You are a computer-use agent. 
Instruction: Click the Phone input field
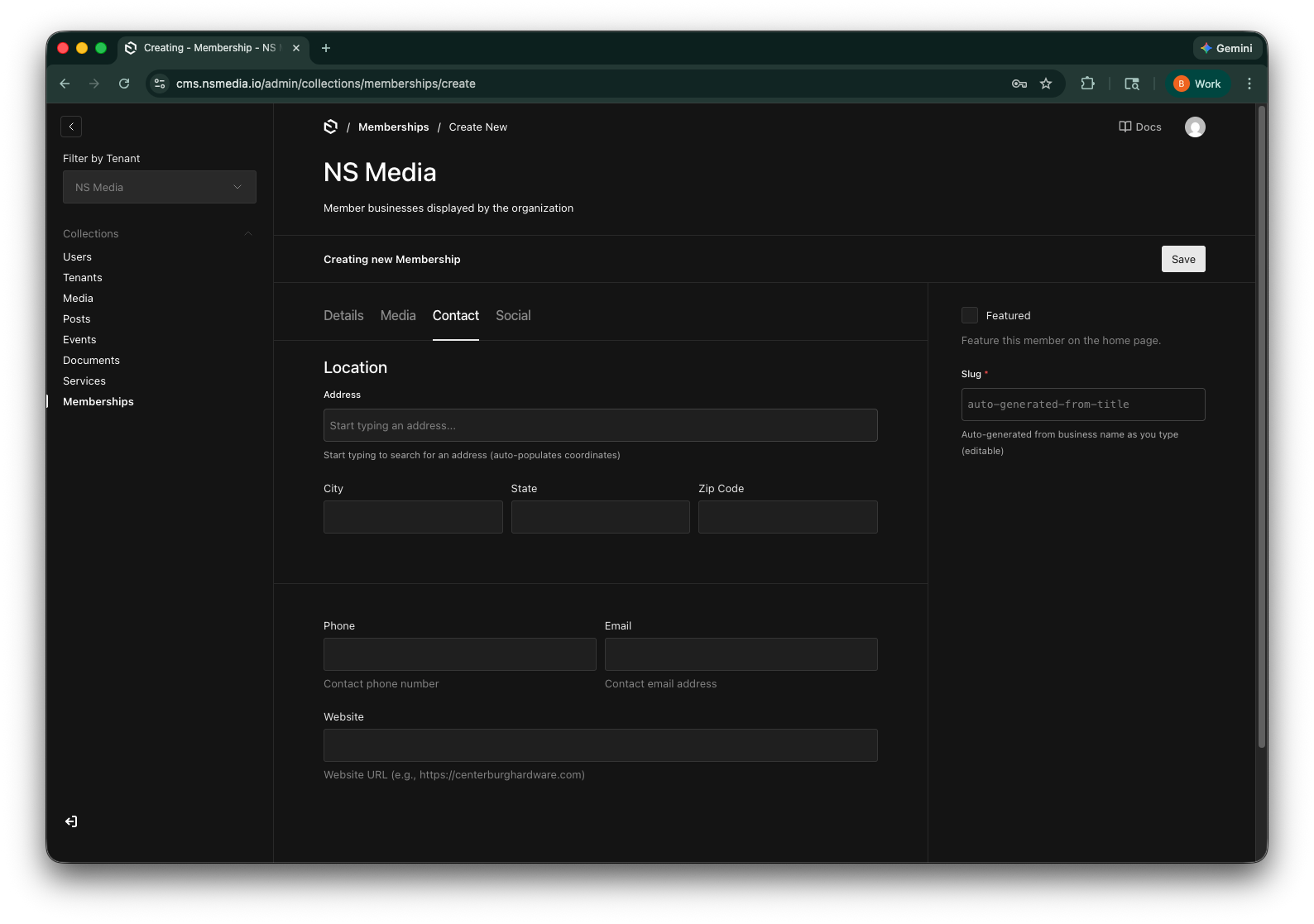coord(460,654)
